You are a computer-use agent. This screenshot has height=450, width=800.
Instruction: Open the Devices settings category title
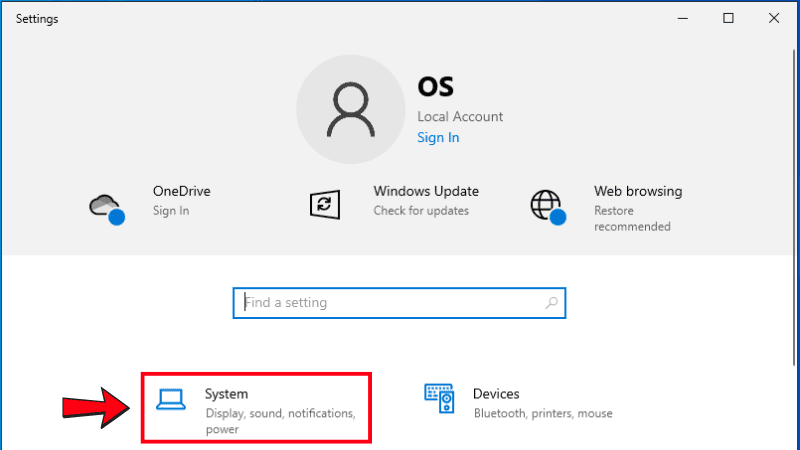click(496, 394)
